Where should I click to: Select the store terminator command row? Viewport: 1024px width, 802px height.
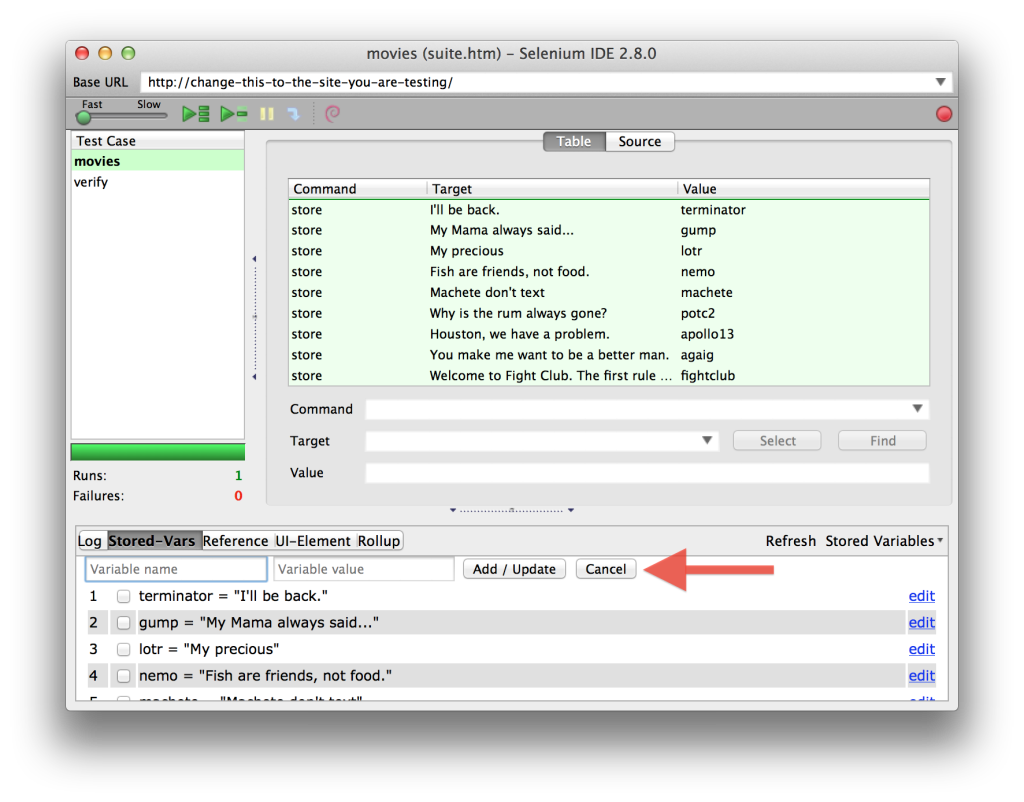609,210
